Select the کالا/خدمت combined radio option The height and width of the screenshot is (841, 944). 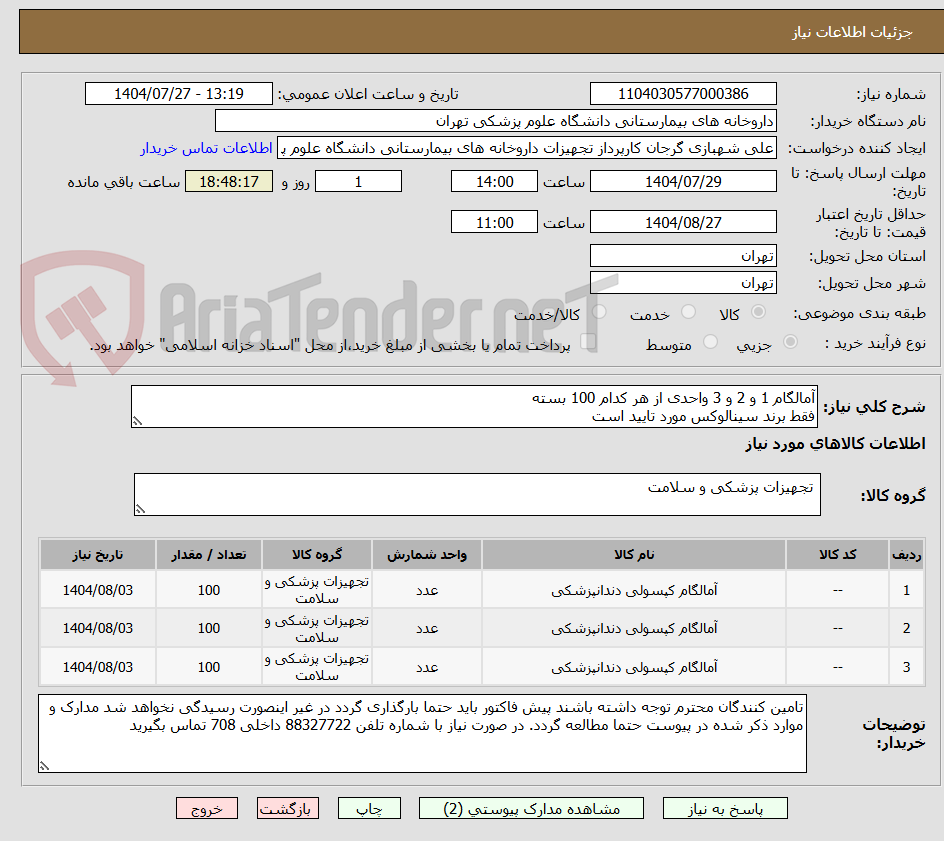click(x=599, y=310)
